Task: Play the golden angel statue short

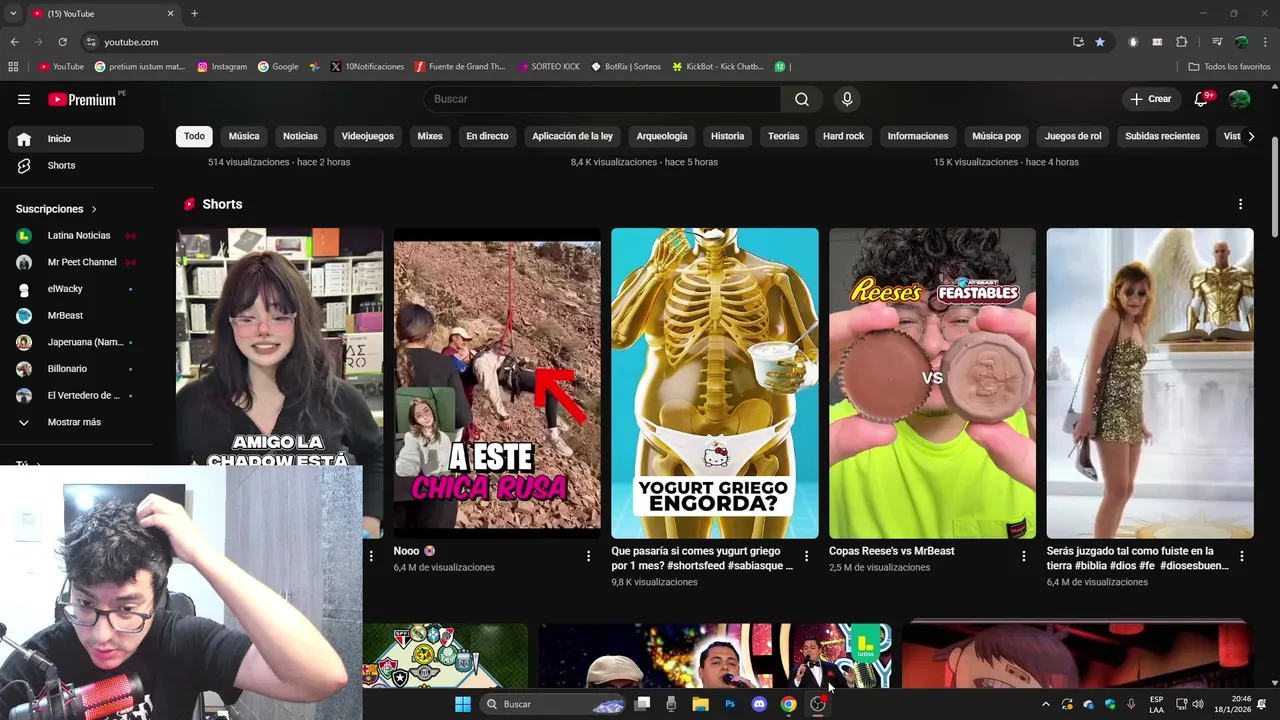Action: point(1150,383)
